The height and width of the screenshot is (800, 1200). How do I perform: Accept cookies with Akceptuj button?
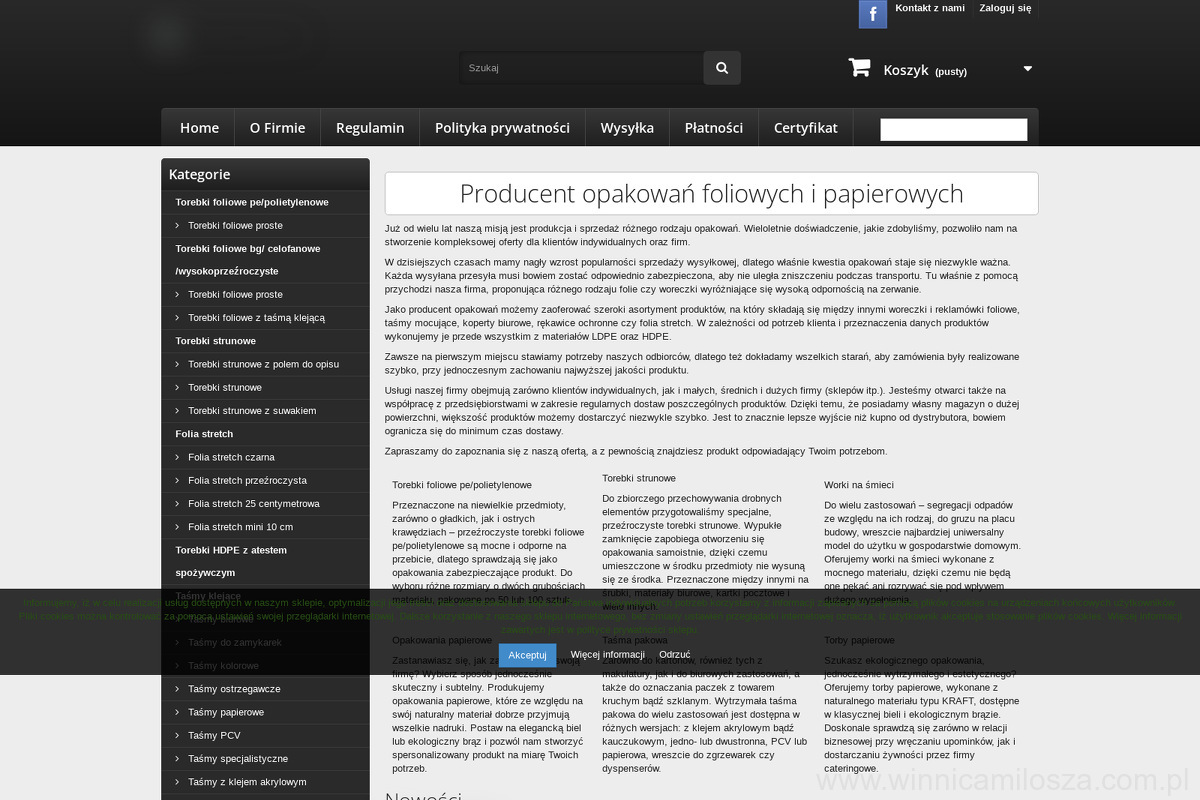(527, 655)
